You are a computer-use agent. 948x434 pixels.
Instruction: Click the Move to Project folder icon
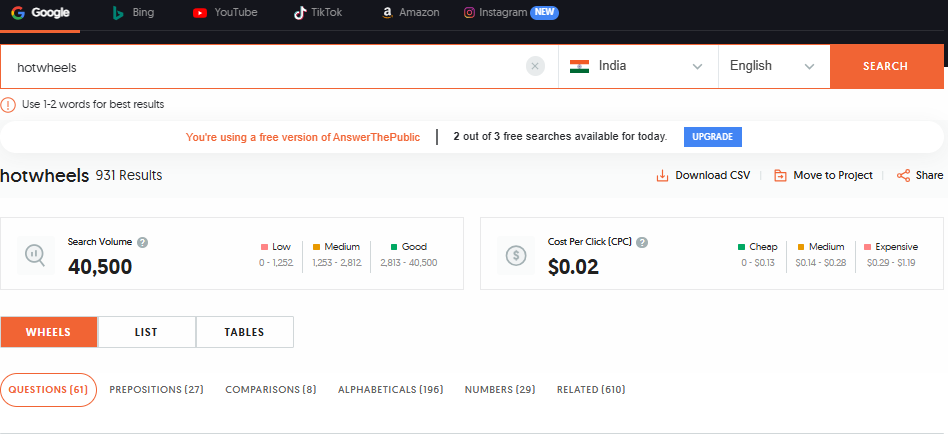coord(781,176)
